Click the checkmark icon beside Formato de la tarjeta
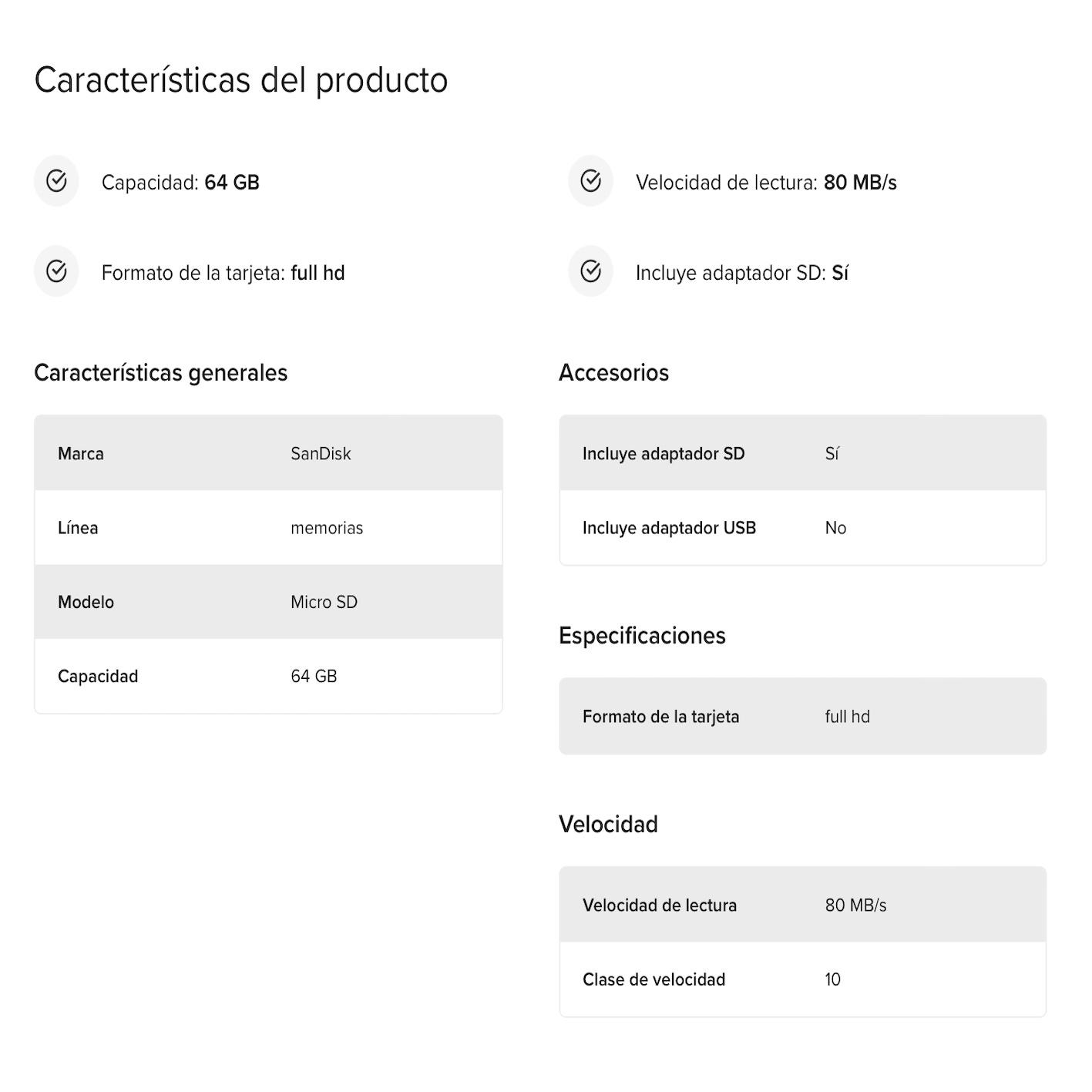Image resolution: width=1092 pixels, height=1092 pixels. coord(56,271)
